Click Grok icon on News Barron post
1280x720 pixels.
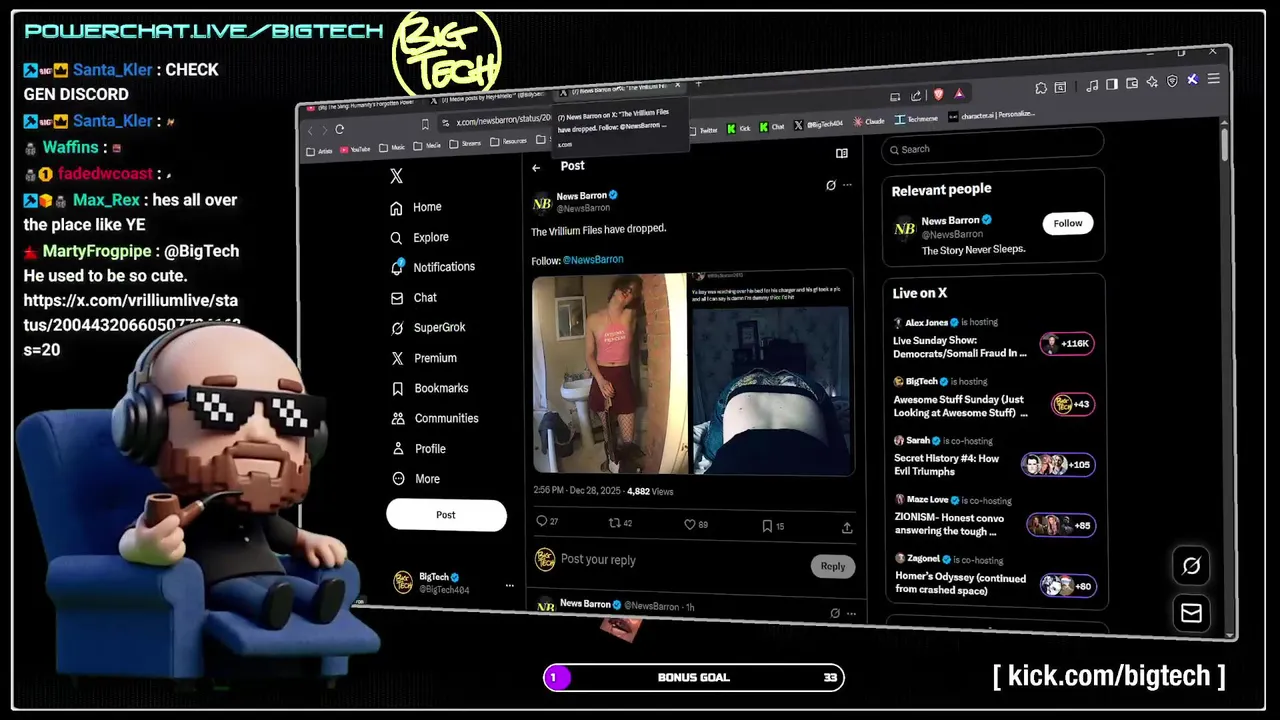[x=830, y=185]
